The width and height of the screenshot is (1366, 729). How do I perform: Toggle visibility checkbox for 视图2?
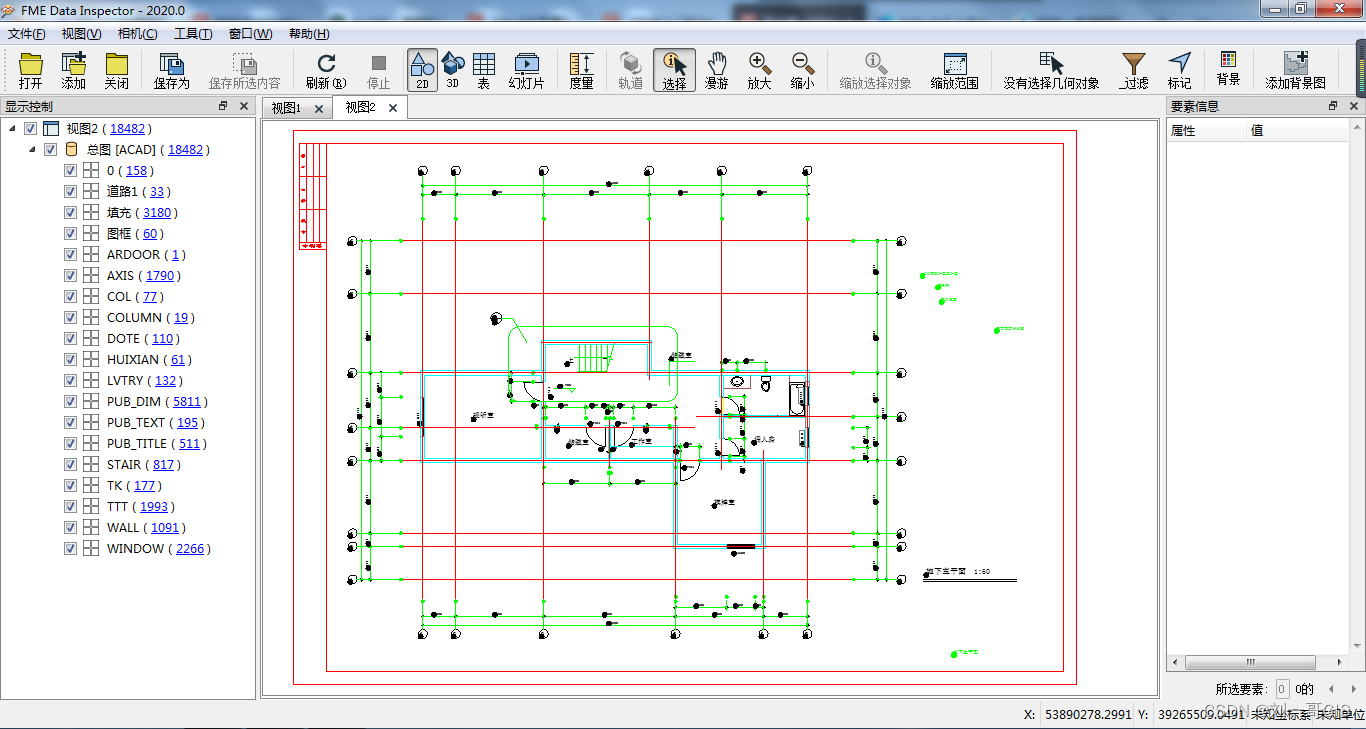click(31, 128)
